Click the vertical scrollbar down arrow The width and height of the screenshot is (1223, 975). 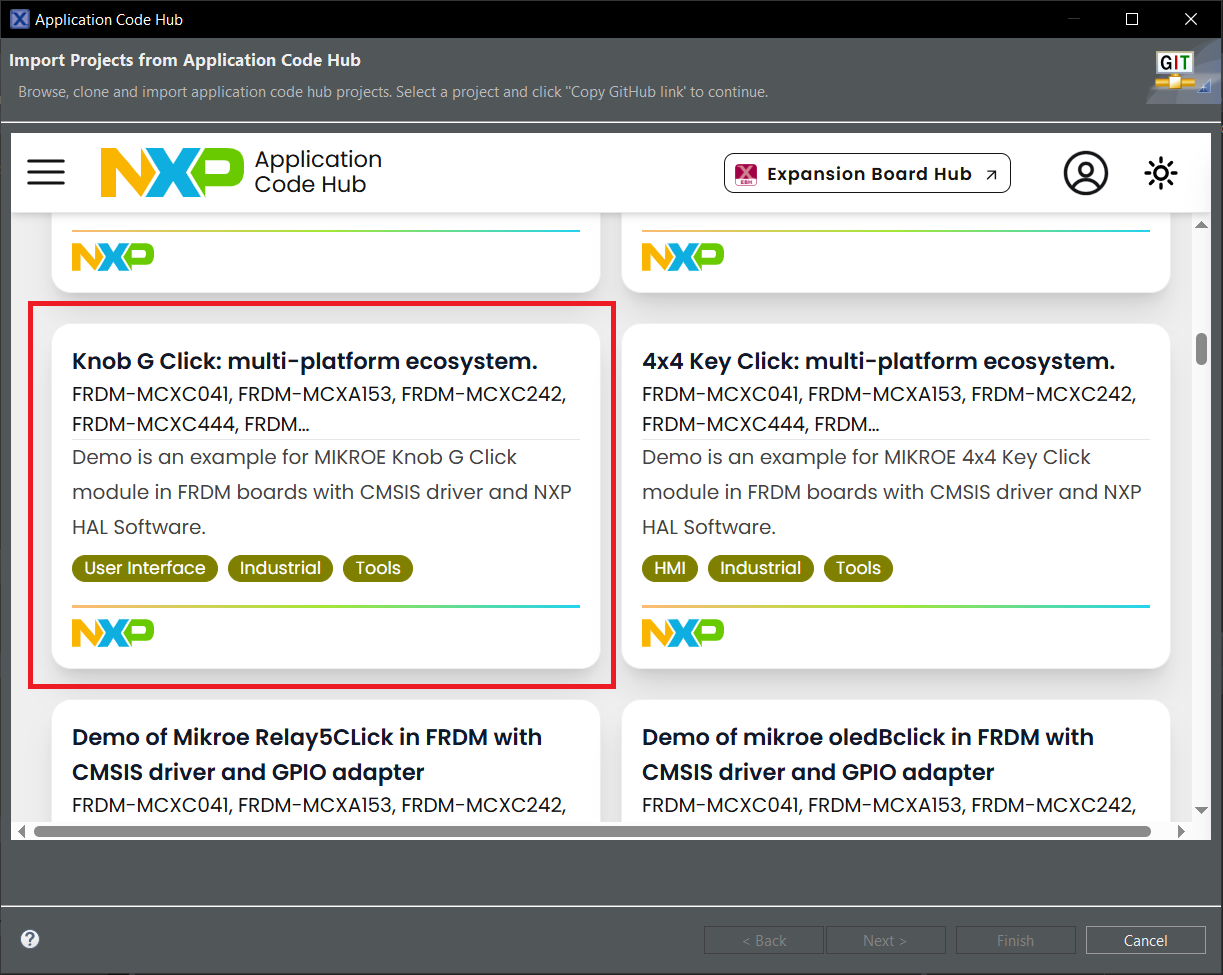click(x=1201, y=809)
